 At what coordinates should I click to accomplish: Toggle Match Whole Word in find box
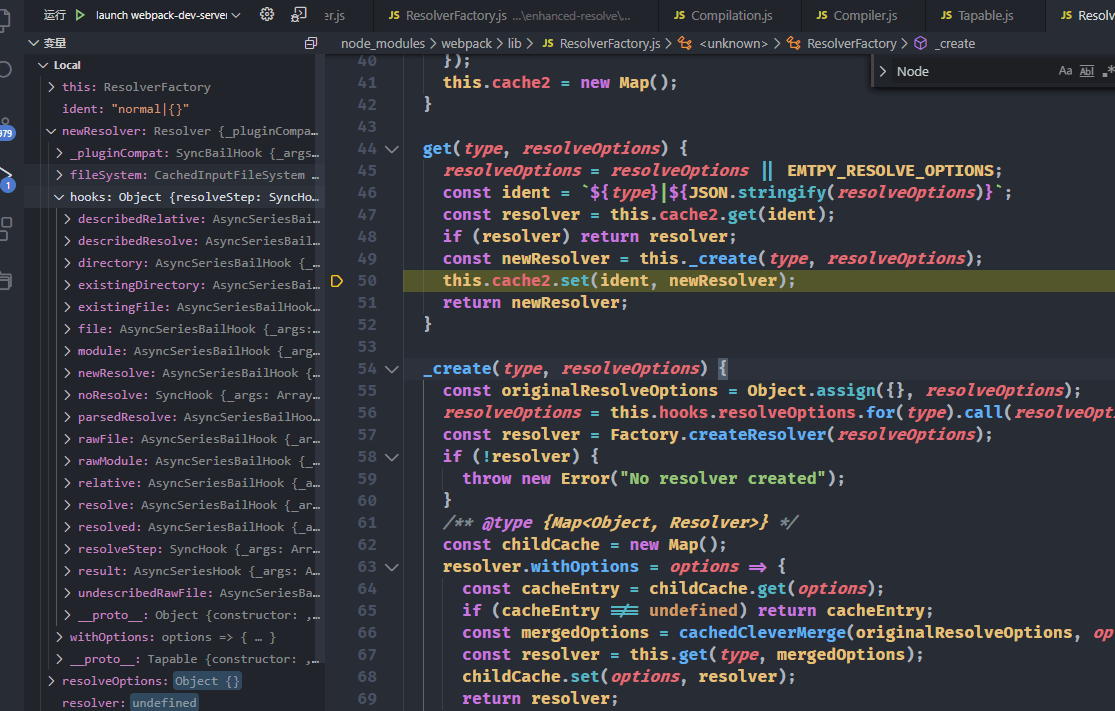pyautogui.click(x=1087, y=71)
